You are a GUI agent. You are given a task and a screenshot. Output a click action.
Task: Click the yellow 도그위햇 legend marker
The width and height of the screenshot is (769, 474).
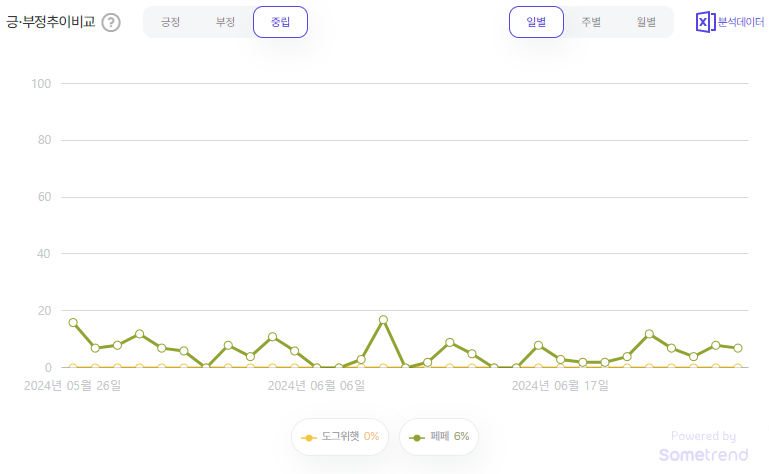pos(308,438)
